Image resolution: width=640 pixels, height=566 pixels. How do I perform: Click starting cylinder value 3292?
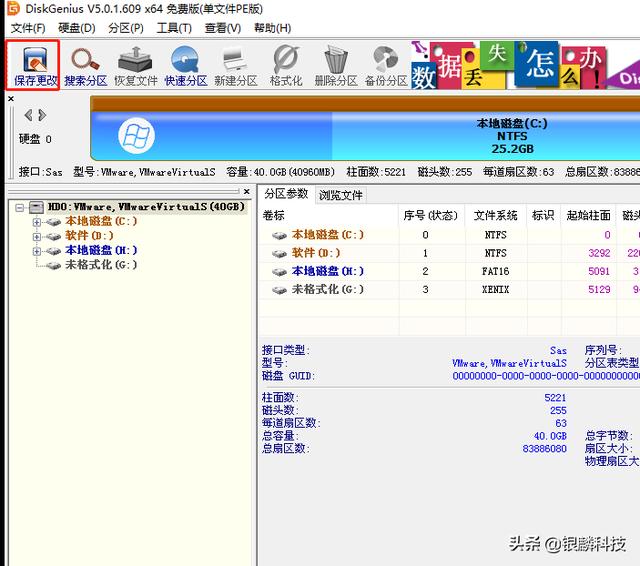[x=599, y=253]
